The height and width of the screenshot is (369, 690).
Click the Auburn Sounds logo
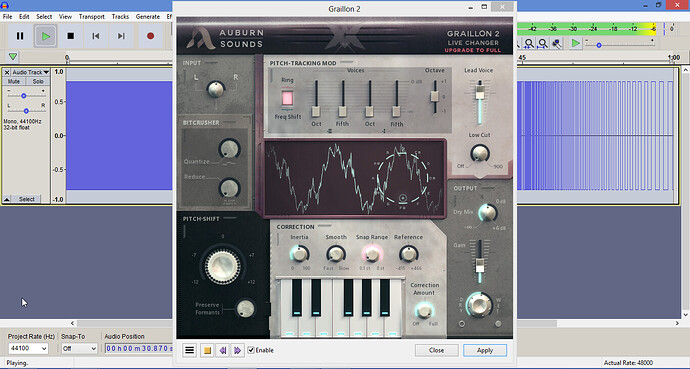225,38
